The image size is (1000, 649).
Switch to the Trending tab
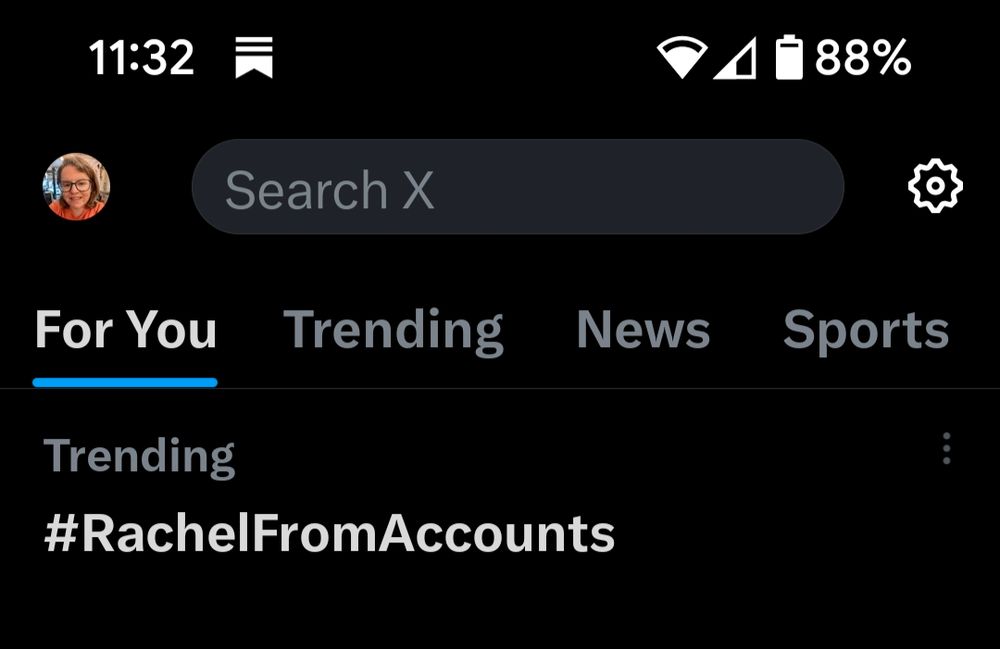393,330
